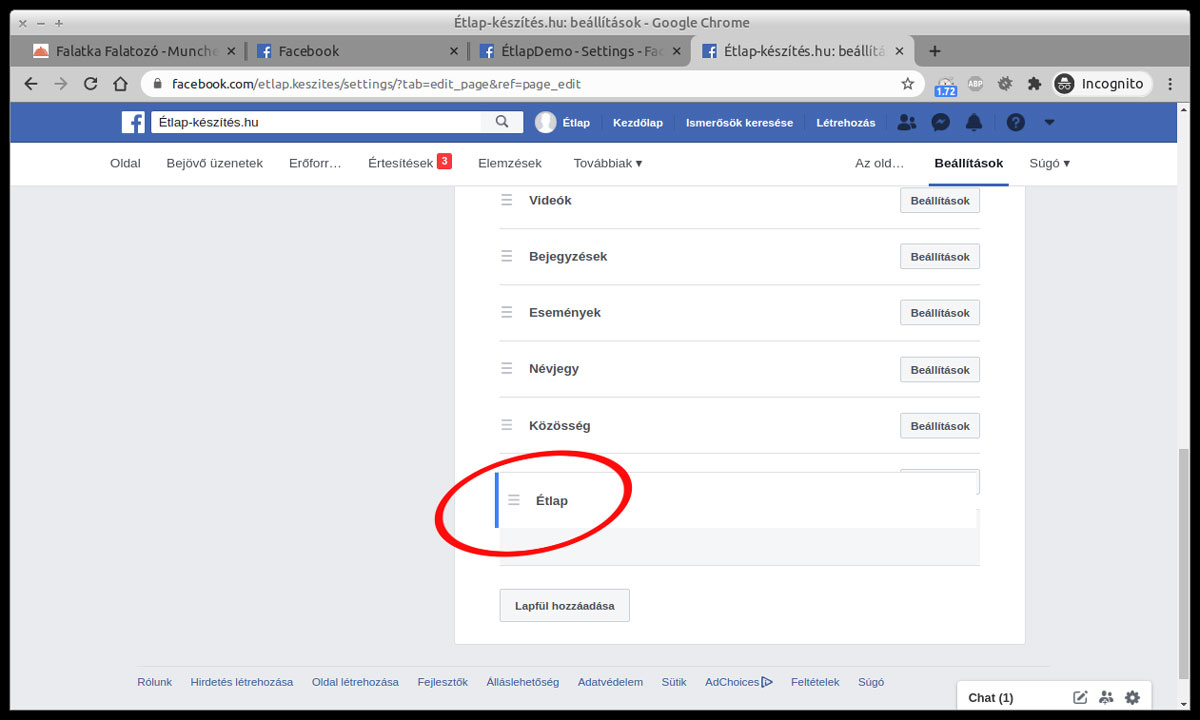
Task: Open the Súgó dropdown in page navigation
Action: (1049, 163)
